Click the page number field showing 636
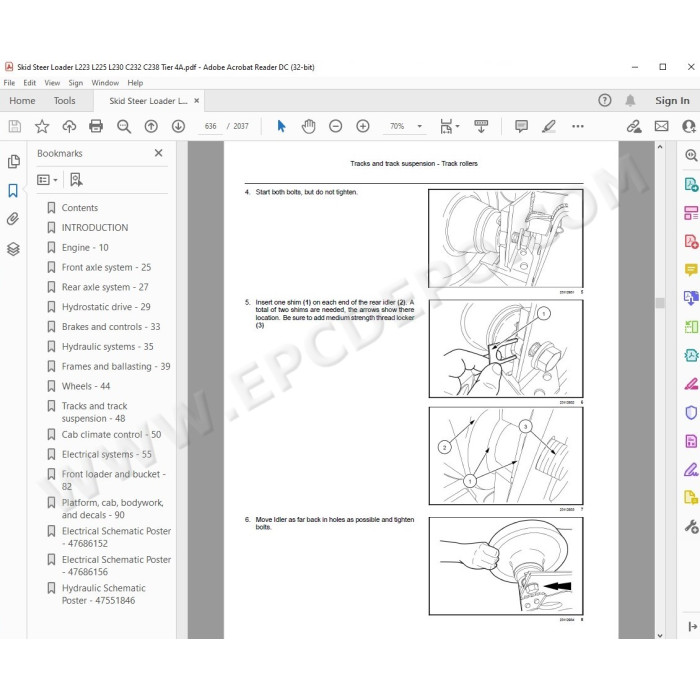This screenshot has width=700, height=700. (x=210, y=126)
